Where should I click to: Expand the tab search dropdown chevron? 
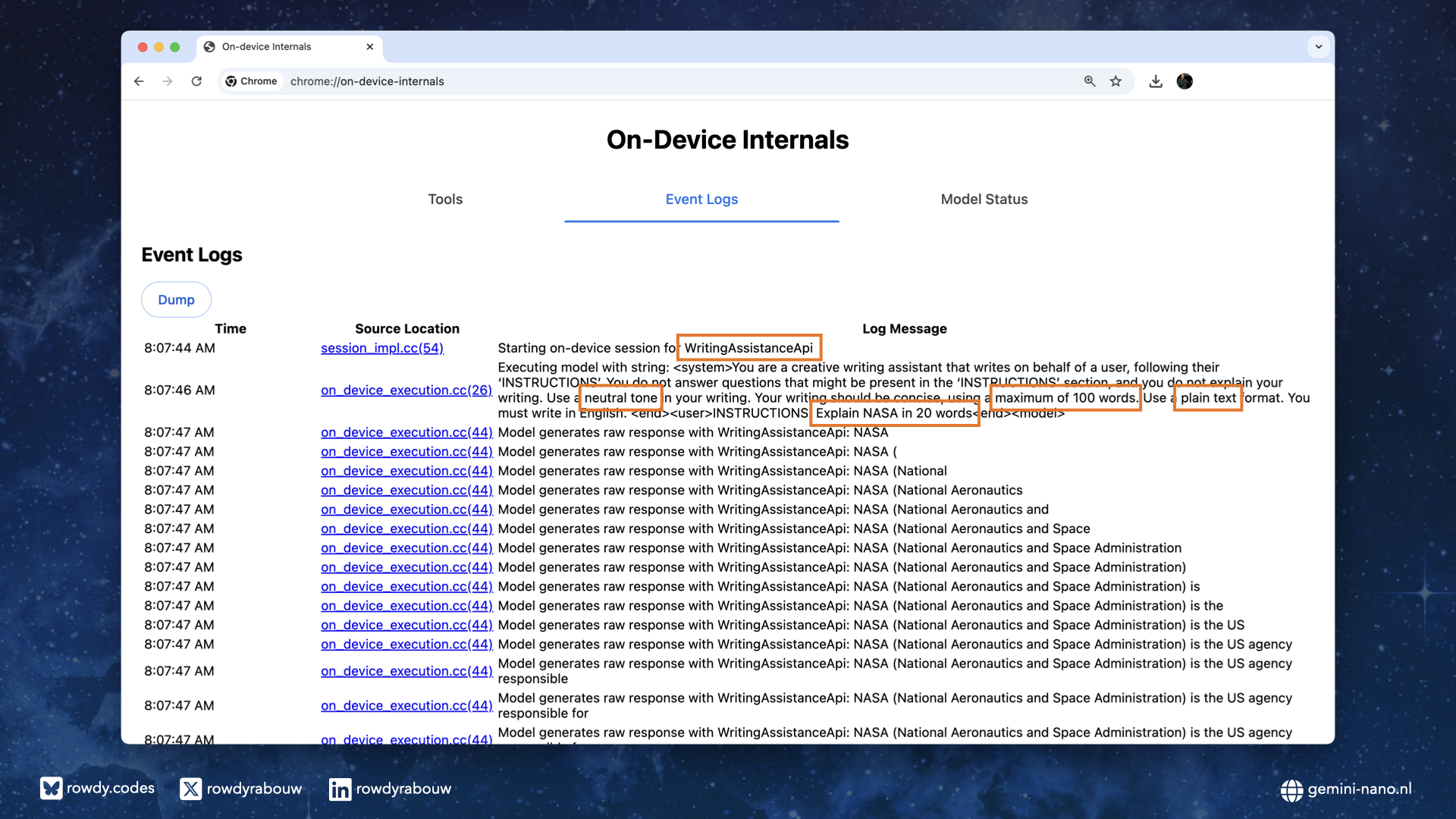click(1319, 47)
